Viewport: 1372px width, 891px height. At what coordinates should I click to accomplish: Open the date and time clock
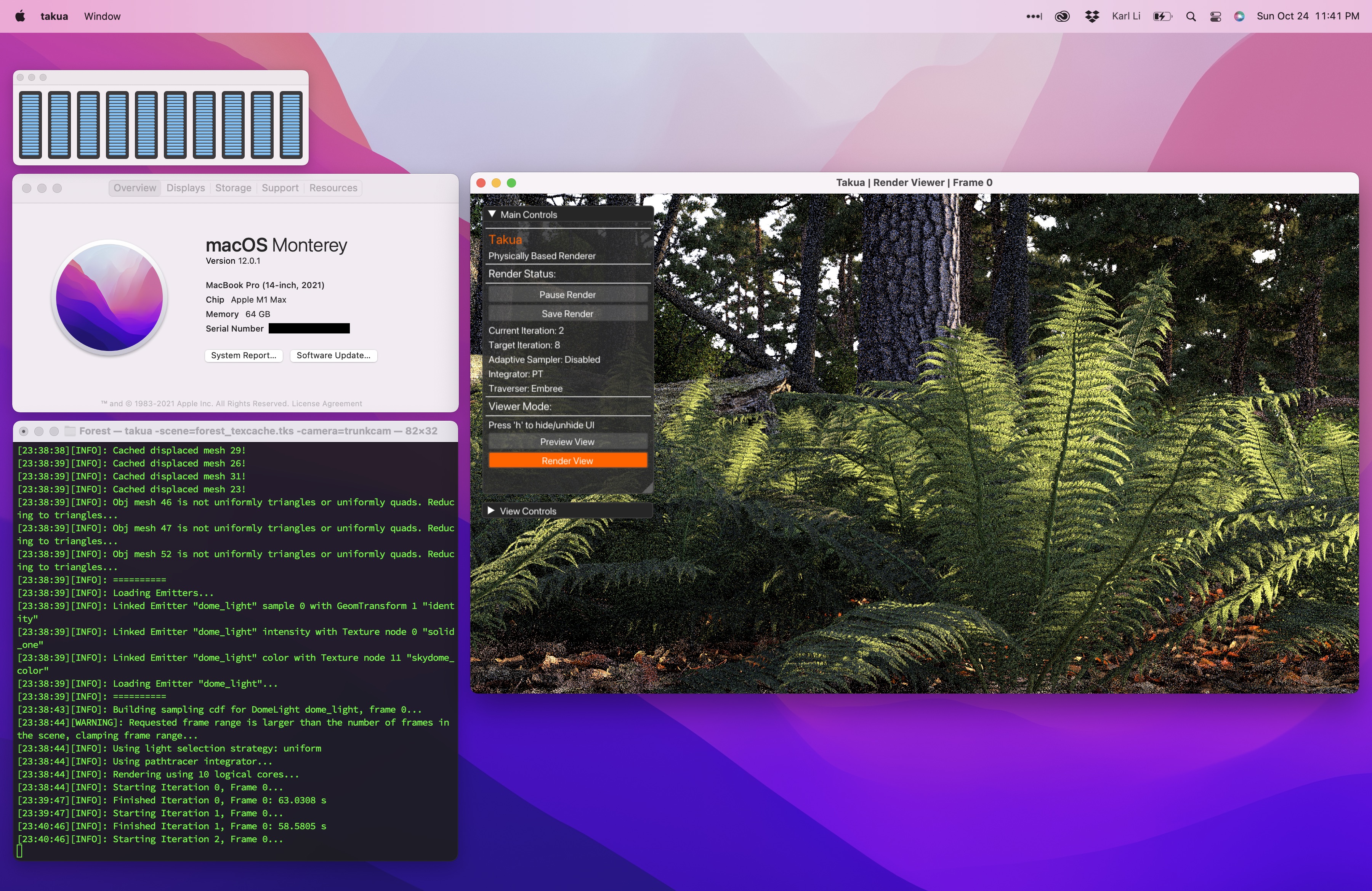click(x=1308, y=16)
